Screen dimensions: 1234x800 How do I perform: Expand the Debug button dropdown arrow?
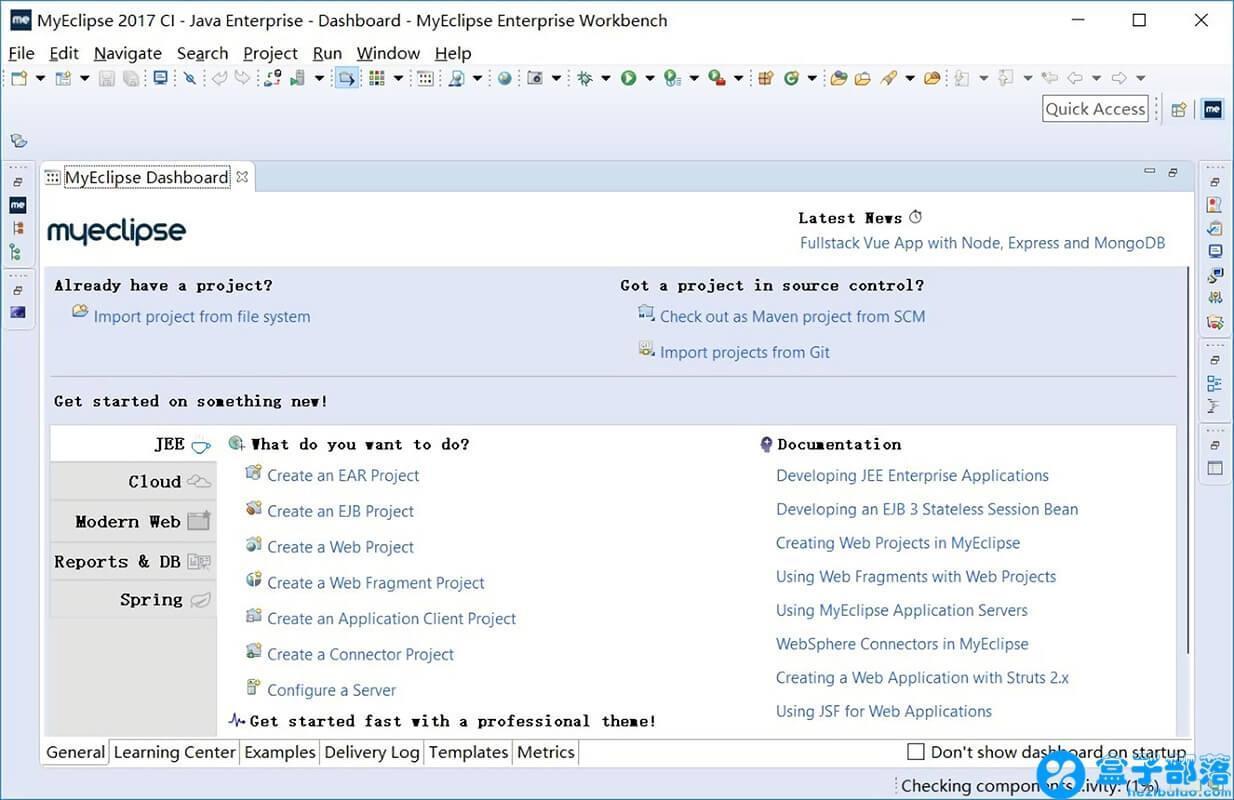point(606,78)
